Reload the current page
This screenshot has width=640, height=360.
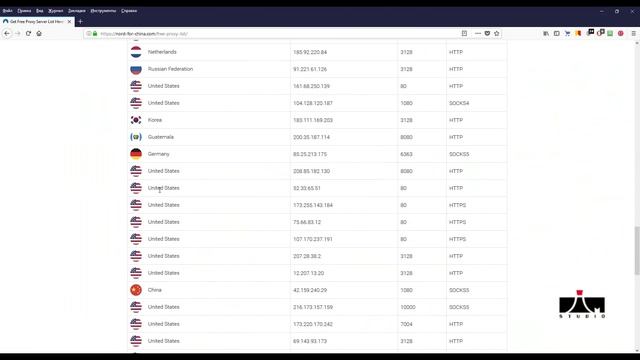(x=28, y=33)
